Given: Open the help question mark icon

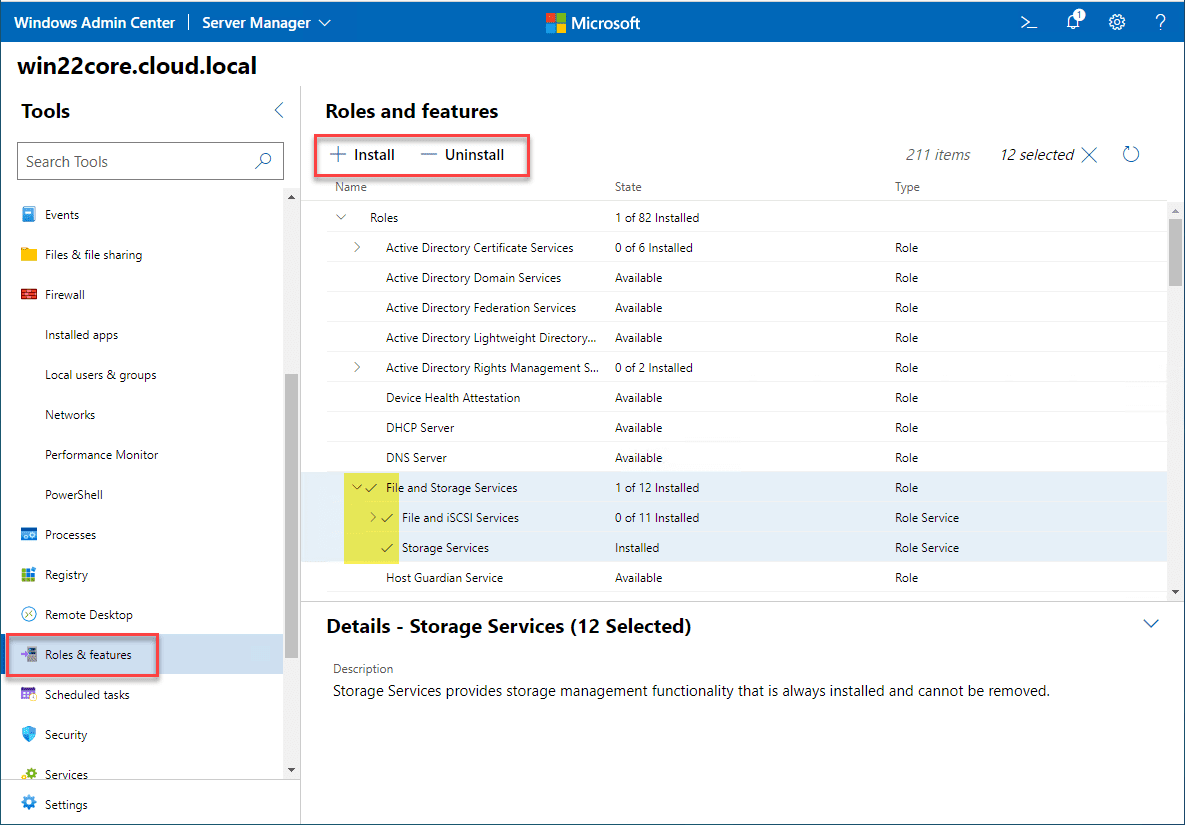Looking at the screenshot, I should (1158, 21).
